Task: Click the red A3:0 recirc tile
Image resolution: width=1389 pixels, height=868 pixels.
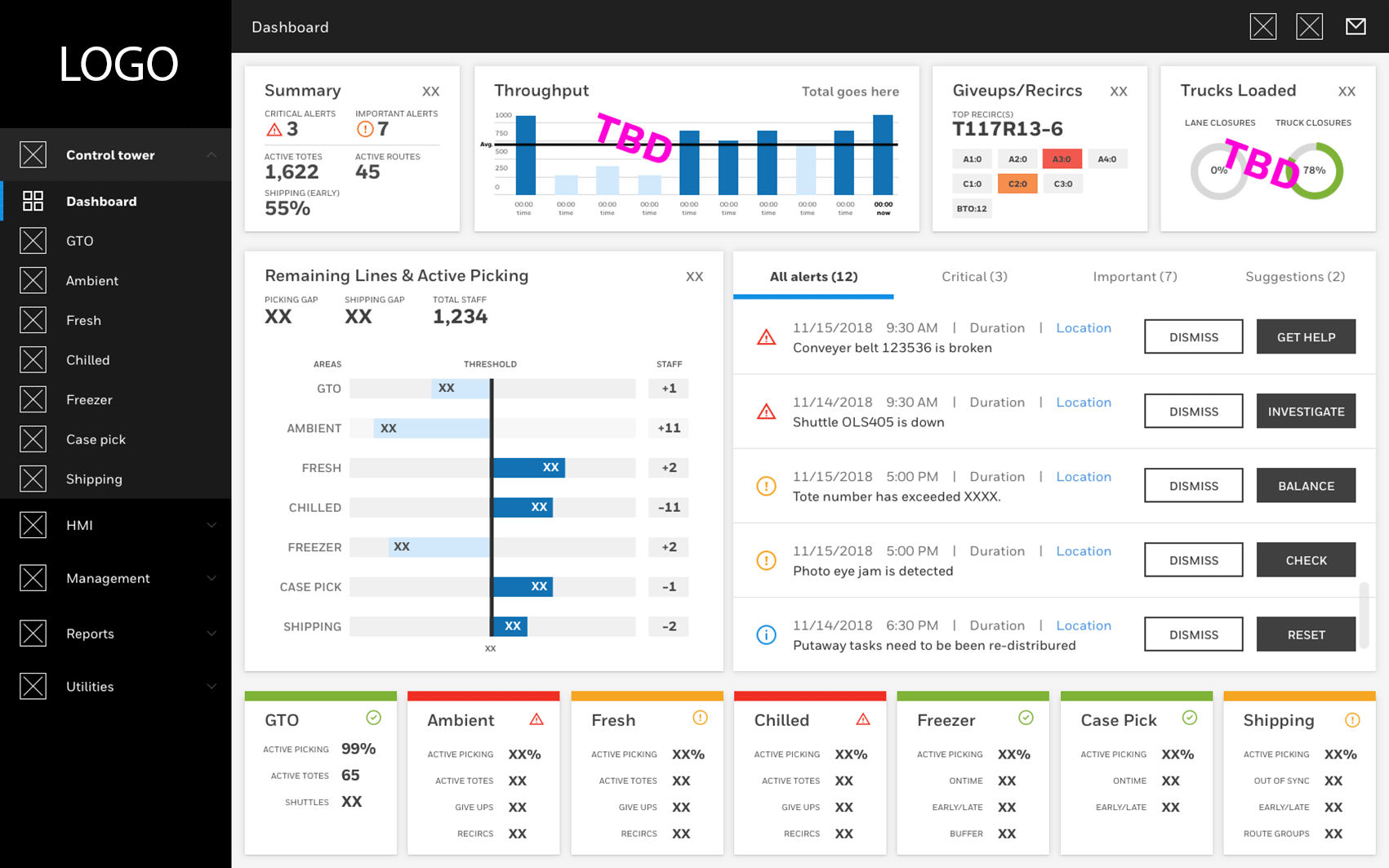Action: click(x=1062, y=159)
